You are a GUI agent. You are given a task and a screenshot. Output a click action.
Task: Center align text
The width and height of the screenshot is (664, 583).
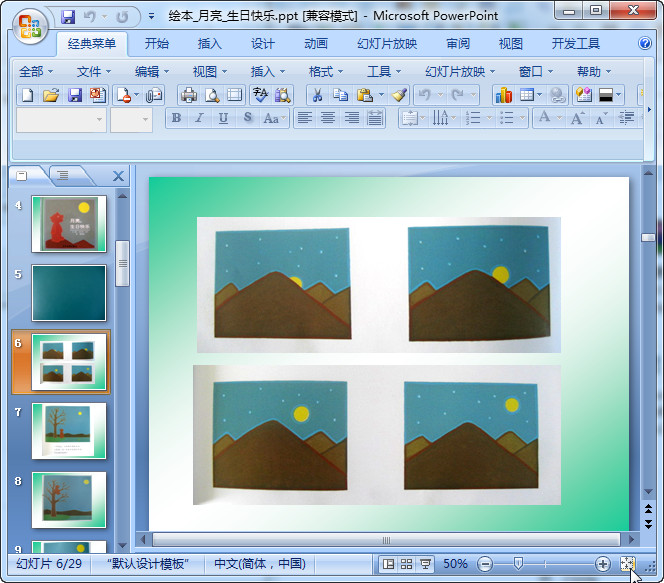point(328,118)
